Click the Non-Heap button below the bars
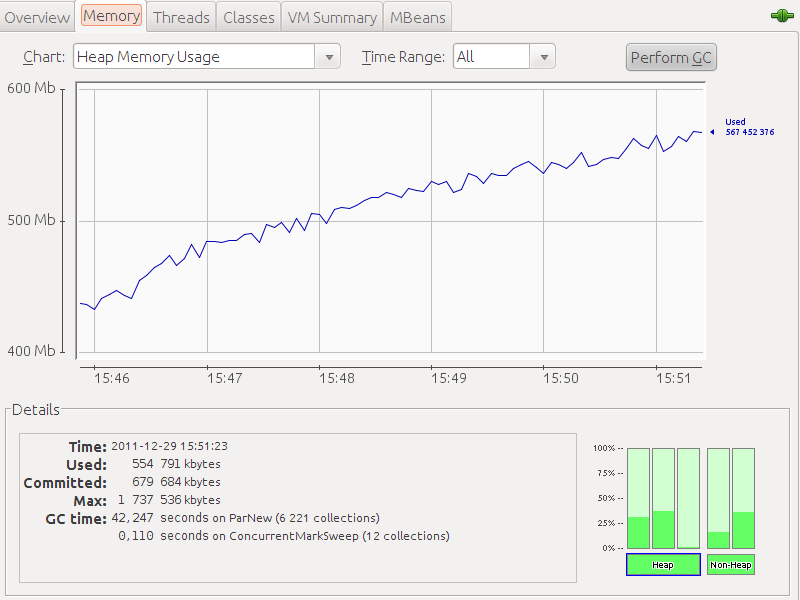This screenshot has height=600, width=800. click(x=730, y=565)
